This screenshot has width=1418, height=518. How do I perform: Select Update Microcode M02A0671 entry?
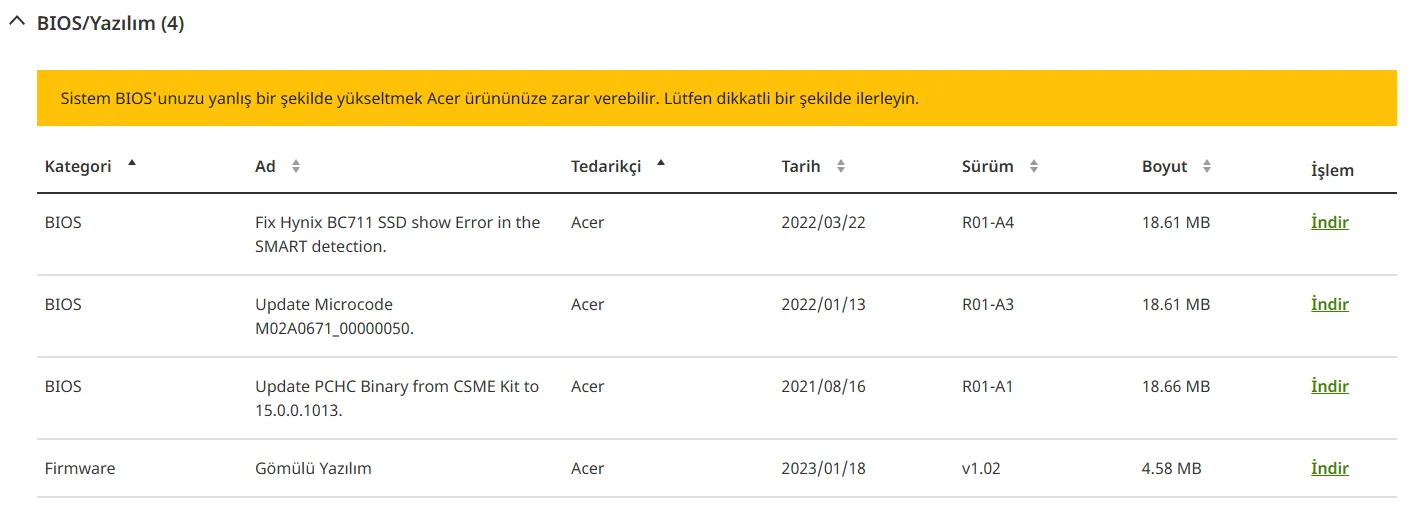click(x=334, y=316)
